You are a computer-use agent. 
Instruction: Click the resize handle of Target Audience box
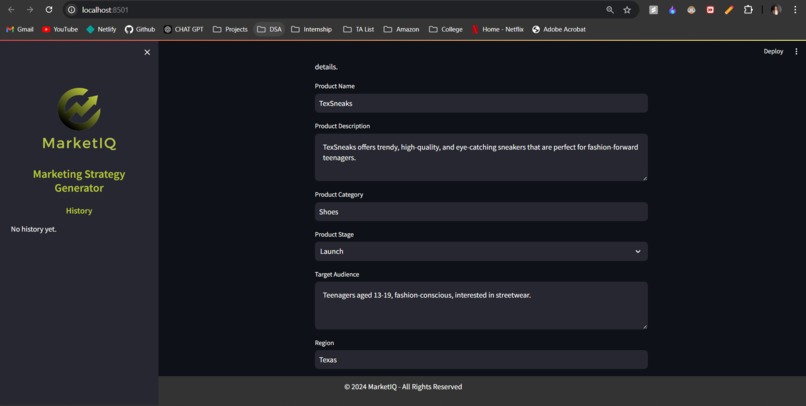645,326
